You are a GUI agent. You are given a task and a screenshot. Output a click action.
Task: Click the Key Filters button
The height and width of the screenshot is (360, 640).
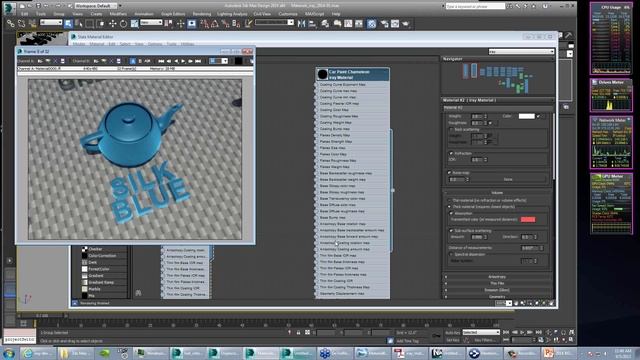pos(484,340)
